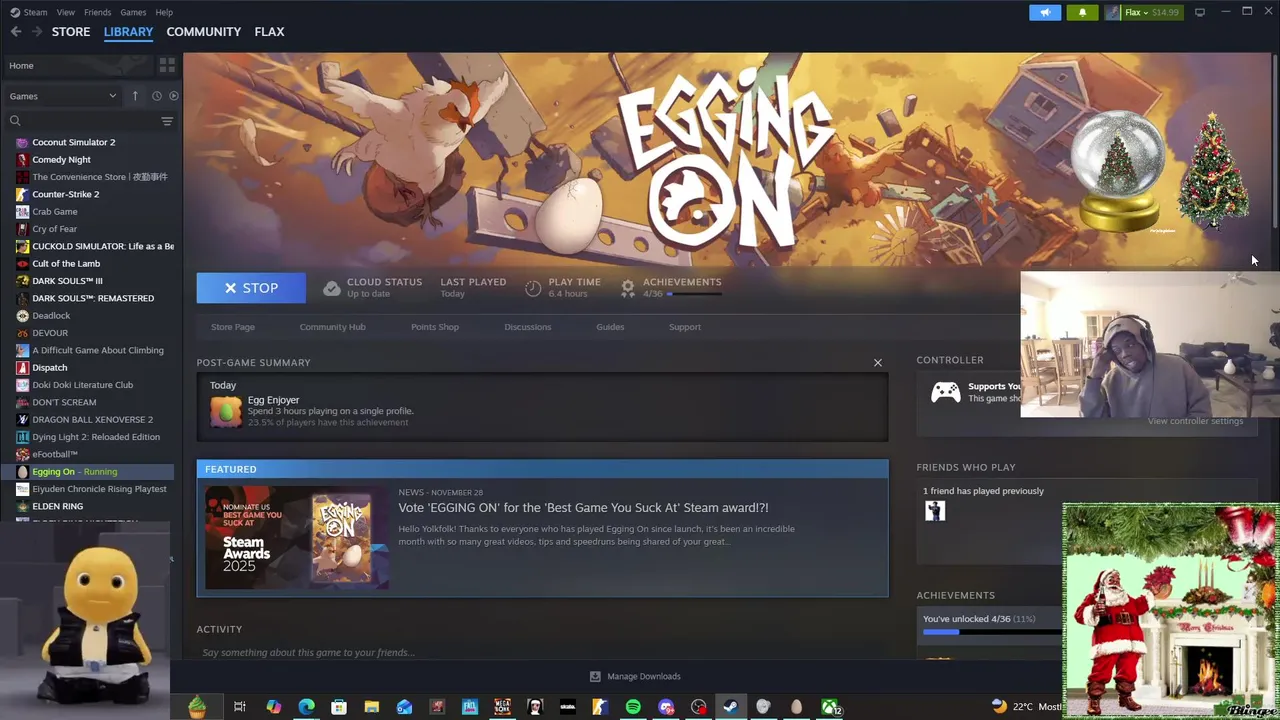The width and height of the screenshot is (1280, 720).
Task: Click the Egg Enjoyer achievement icon
Action: (226, 411)
